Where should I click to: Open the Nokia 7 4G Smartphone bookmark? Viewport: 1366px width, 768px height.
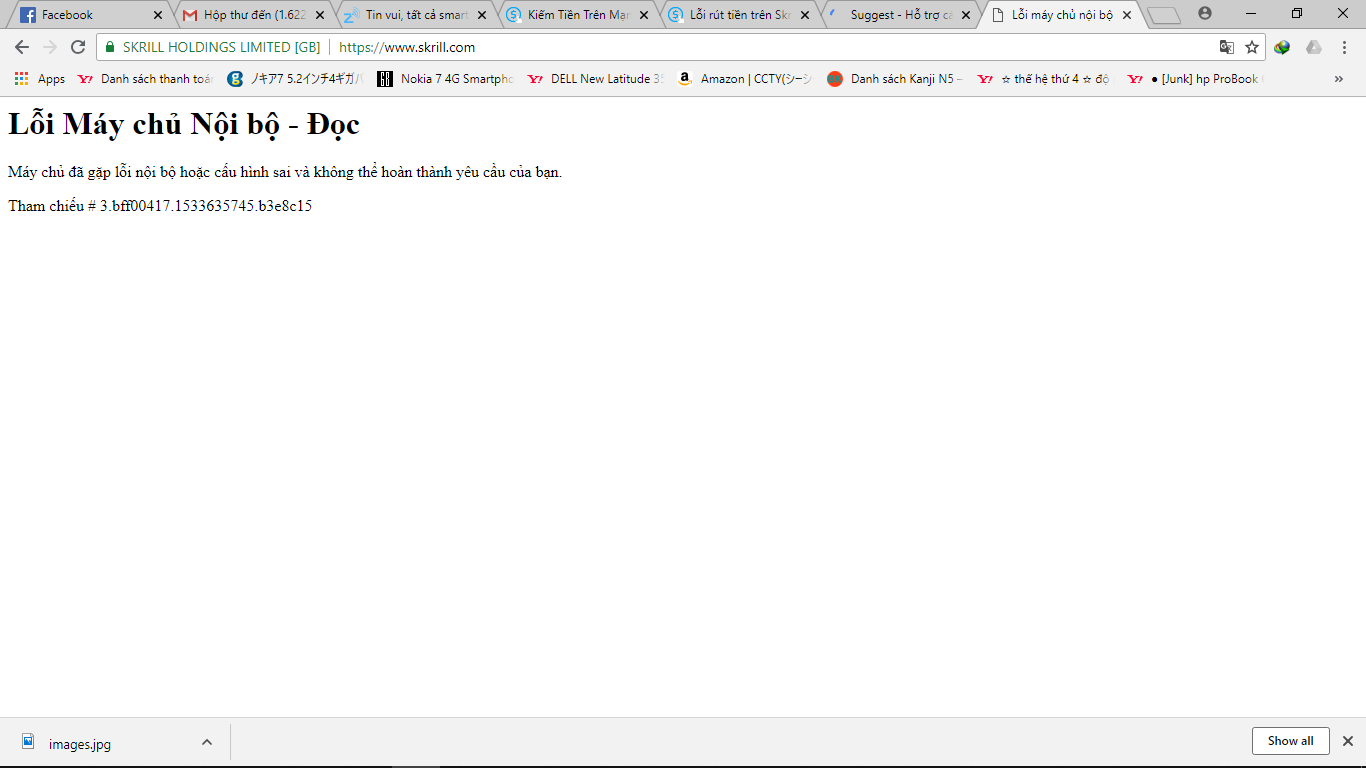446,79
